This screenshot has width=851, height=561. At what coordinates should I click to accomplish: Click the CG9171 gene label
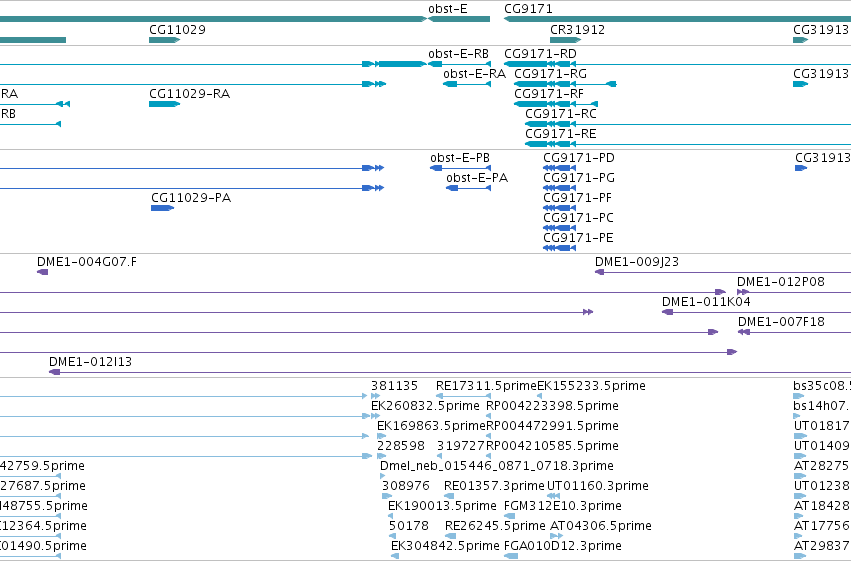pos(528,9)
